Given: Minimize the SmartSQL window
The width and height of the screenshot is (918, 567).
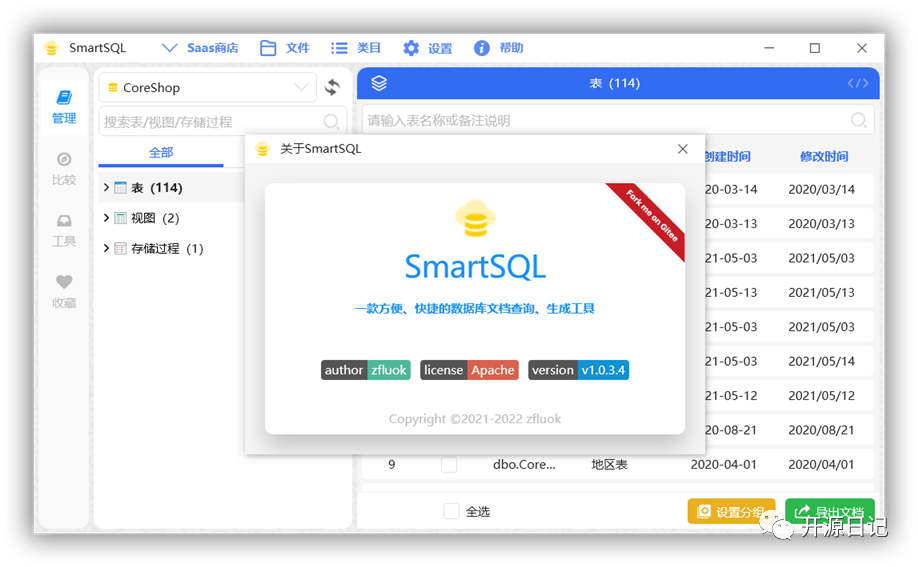Looking at the screenshot, I should point(769,48).
